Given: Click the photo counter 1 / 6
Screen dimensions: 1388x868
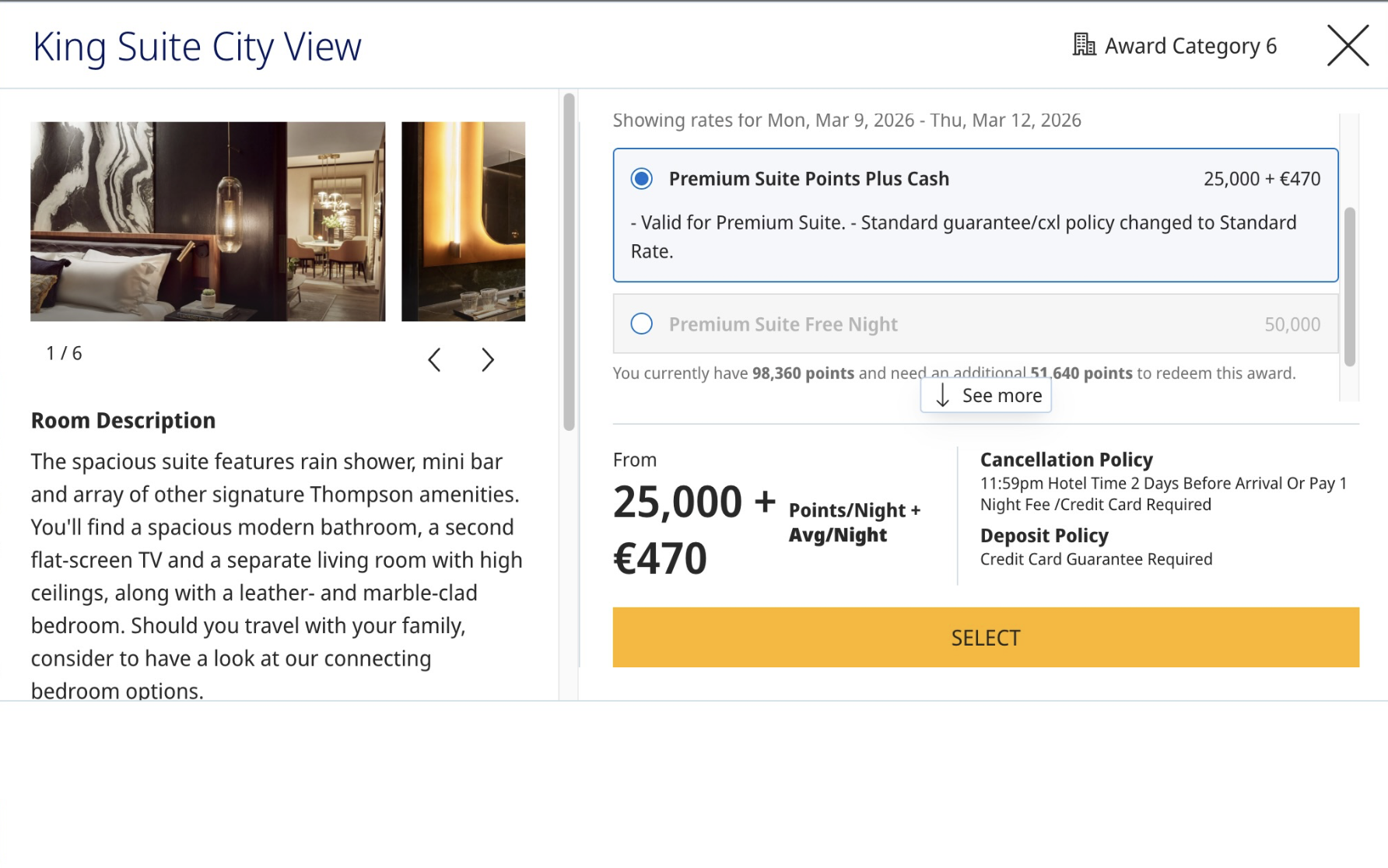Looking at the screenshot, I should (x=64, y=354).
